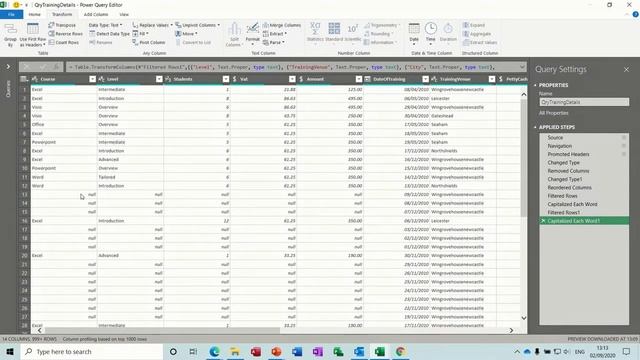The width and height of the screenshot is (640, 360).
Task: Open the Unpivot Columns dropdown
Action: [198, 25]
